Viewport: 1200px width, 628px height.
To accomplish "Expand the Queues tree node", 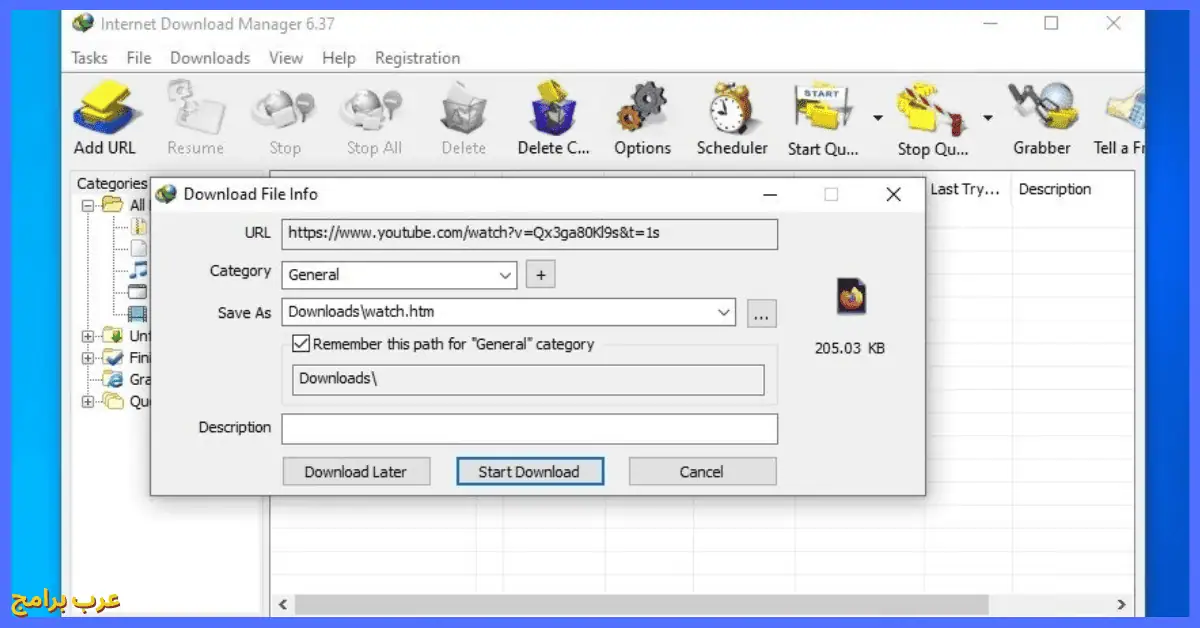I will 88,402.
